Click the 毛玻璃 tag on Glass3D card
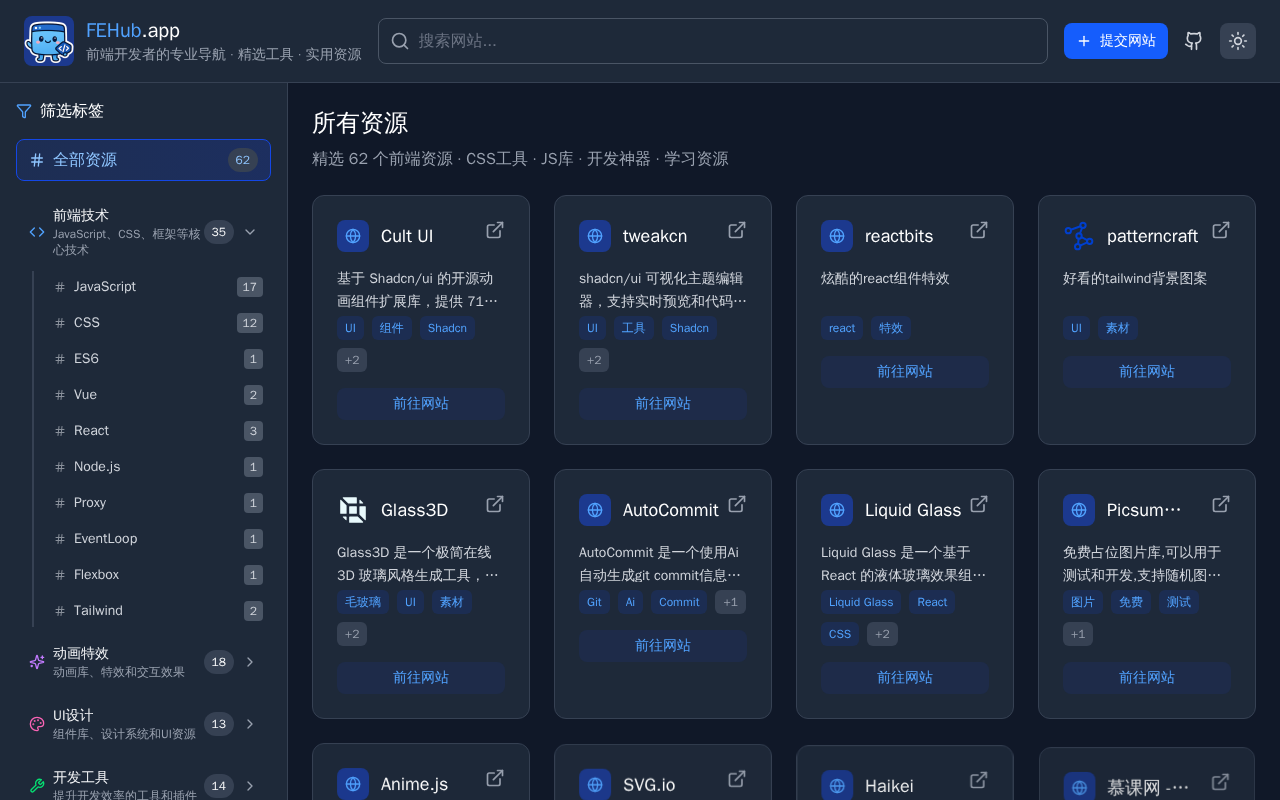This screenshot has width=1280, height=800. click(363, 602)
